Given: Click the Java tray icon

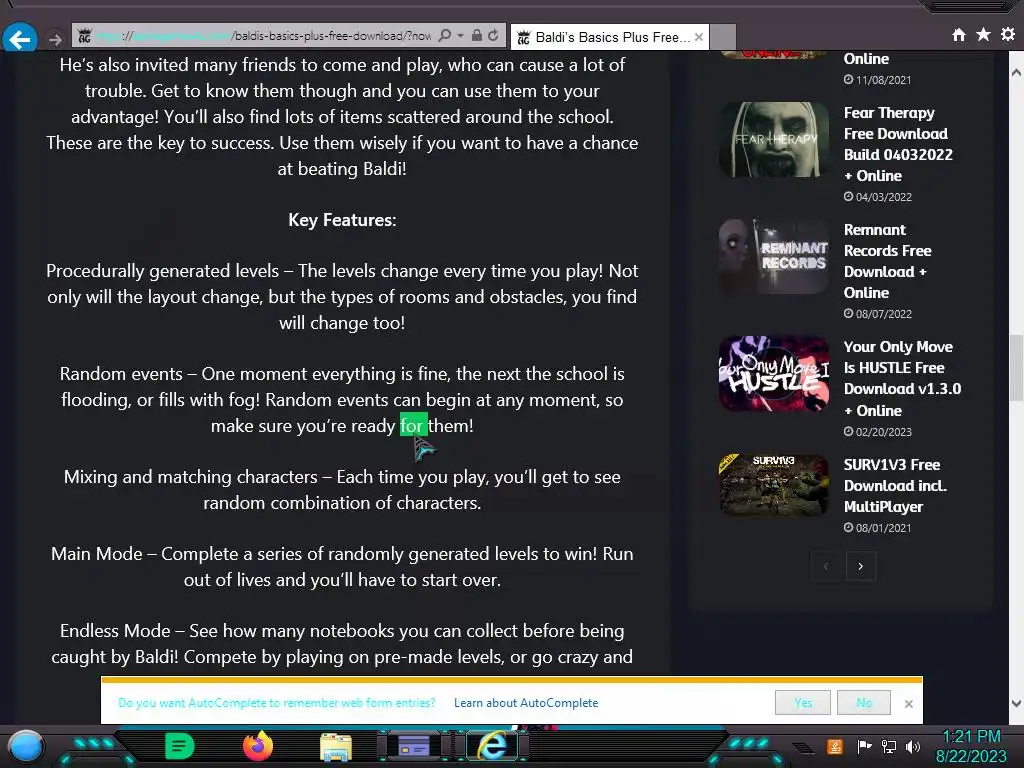Looking at the screenshot, I should pos(834,746).
